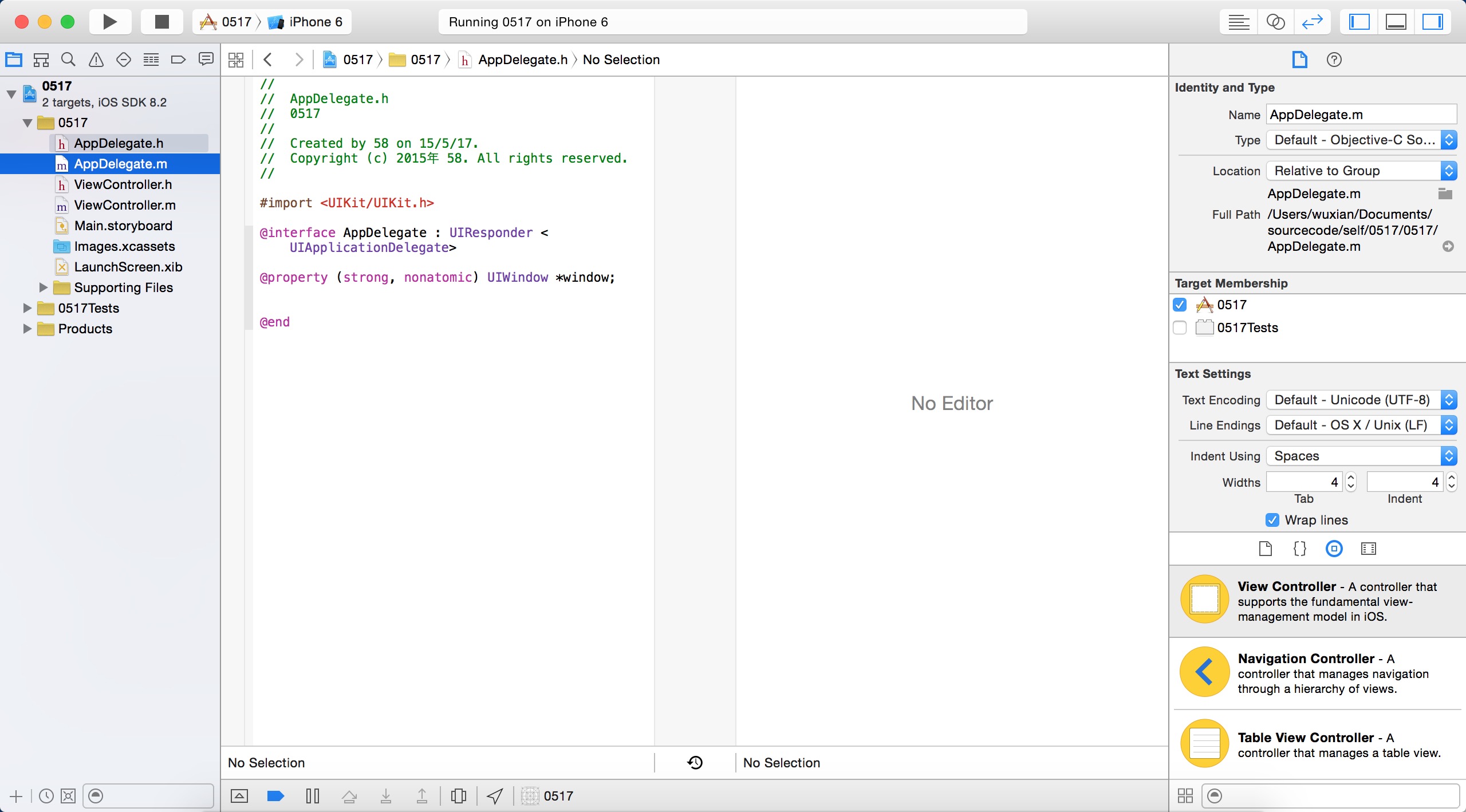Screen dimensions: 1466x812
Task: Select AppDelegate.h in navigator
Action: click(110, 143)
